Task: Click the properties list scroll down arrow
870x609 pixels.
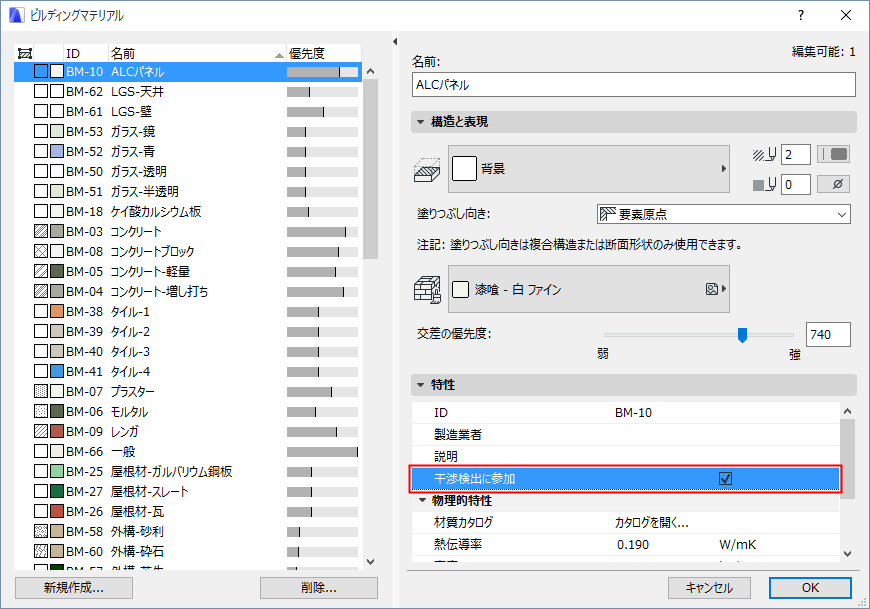Action: click(x=847, y=554)
